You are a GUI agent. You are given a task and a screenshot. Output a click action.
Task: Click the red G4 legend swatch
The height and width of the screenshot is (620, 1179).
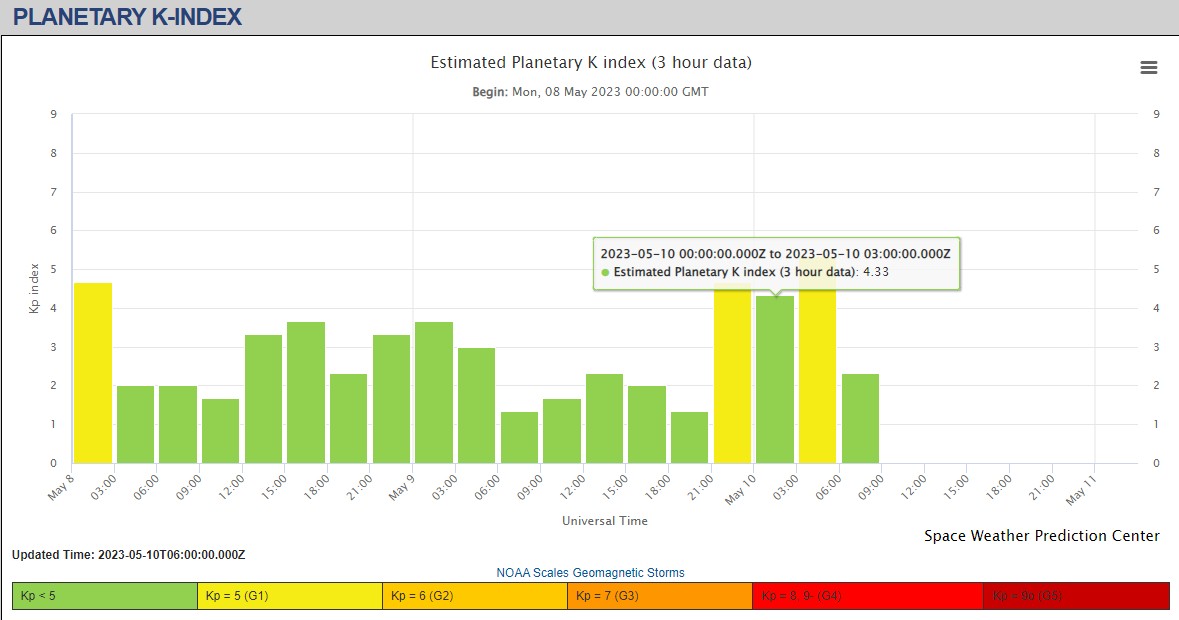[867, 596]
